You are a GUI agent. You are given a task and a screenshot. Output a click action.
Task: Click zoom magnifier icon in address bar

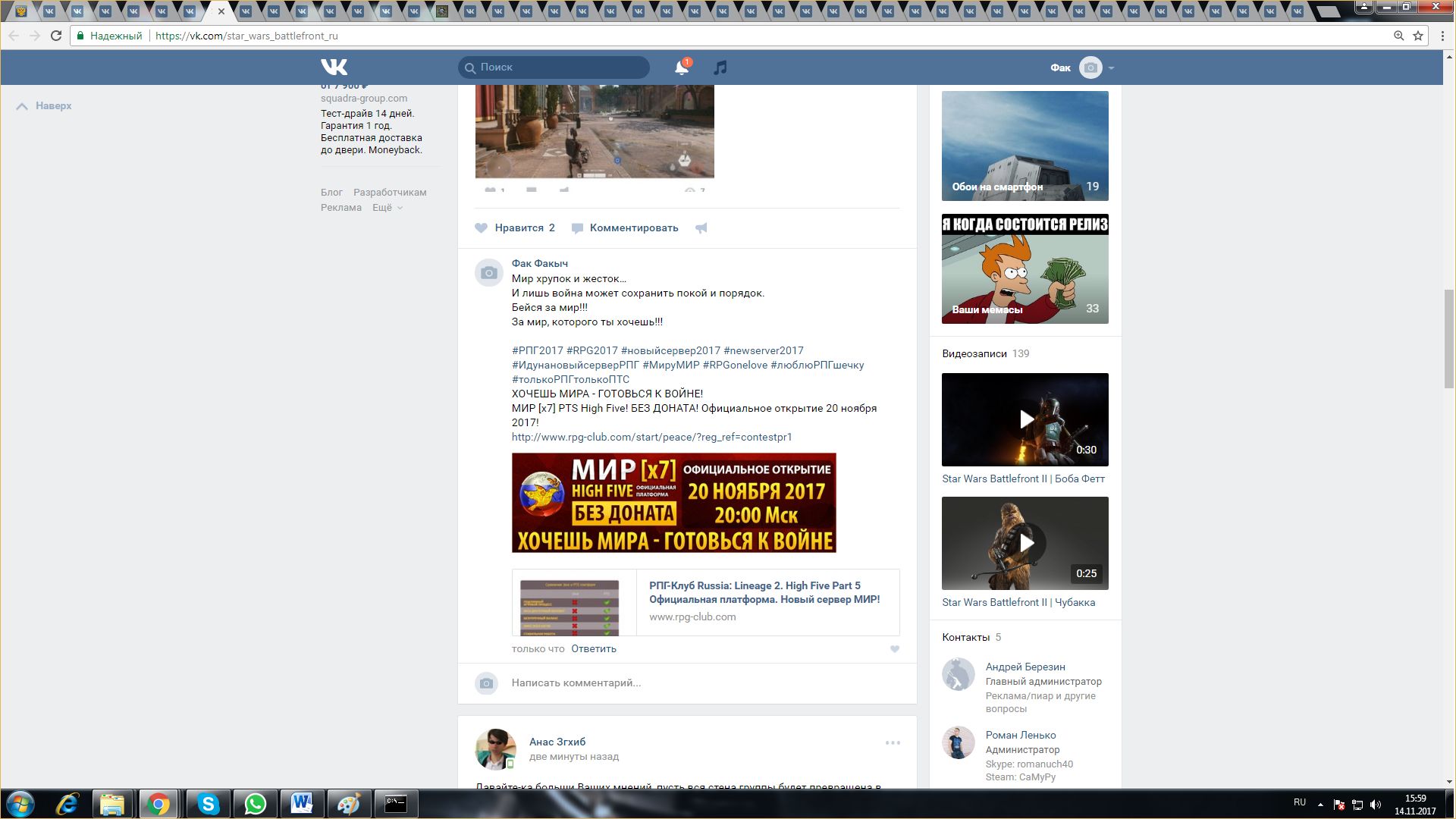pyautogui.click(x=1399, y=36)
